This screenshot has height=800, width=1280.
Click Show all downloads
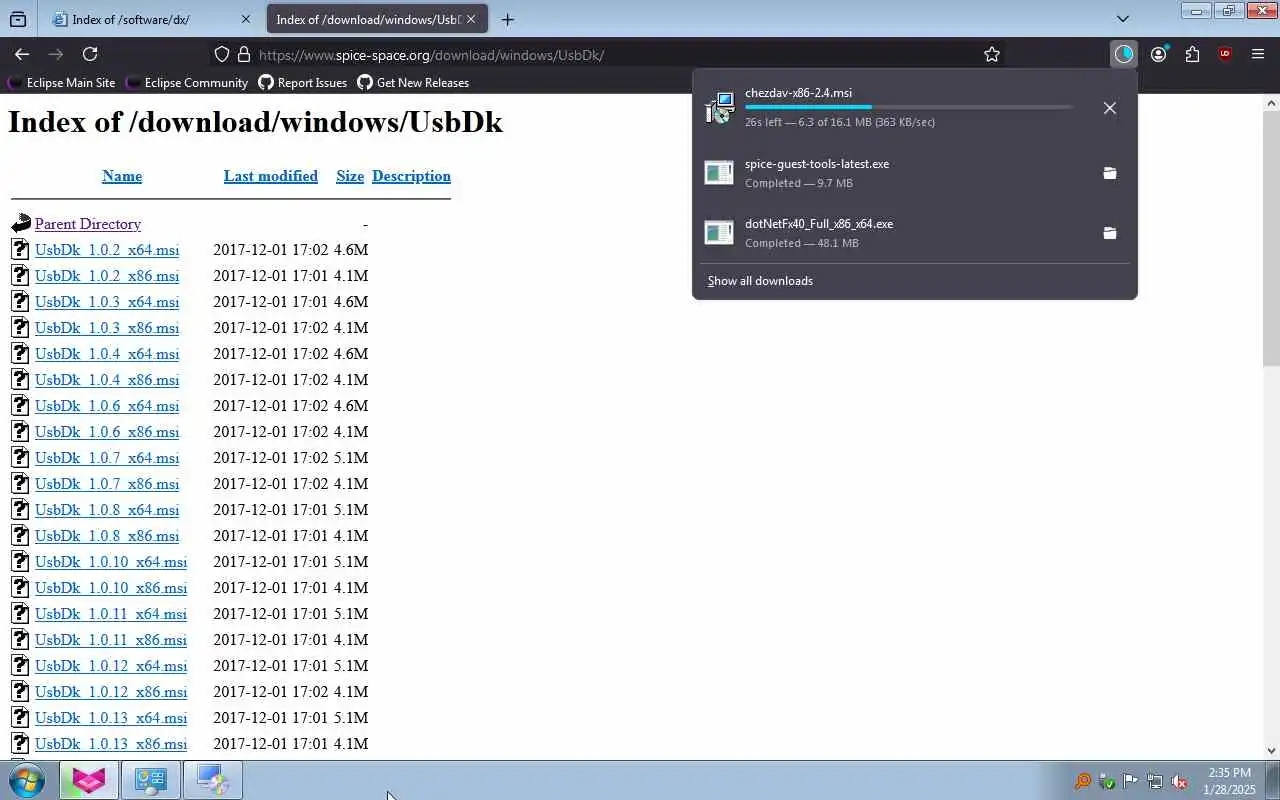[x=760, y=281]
